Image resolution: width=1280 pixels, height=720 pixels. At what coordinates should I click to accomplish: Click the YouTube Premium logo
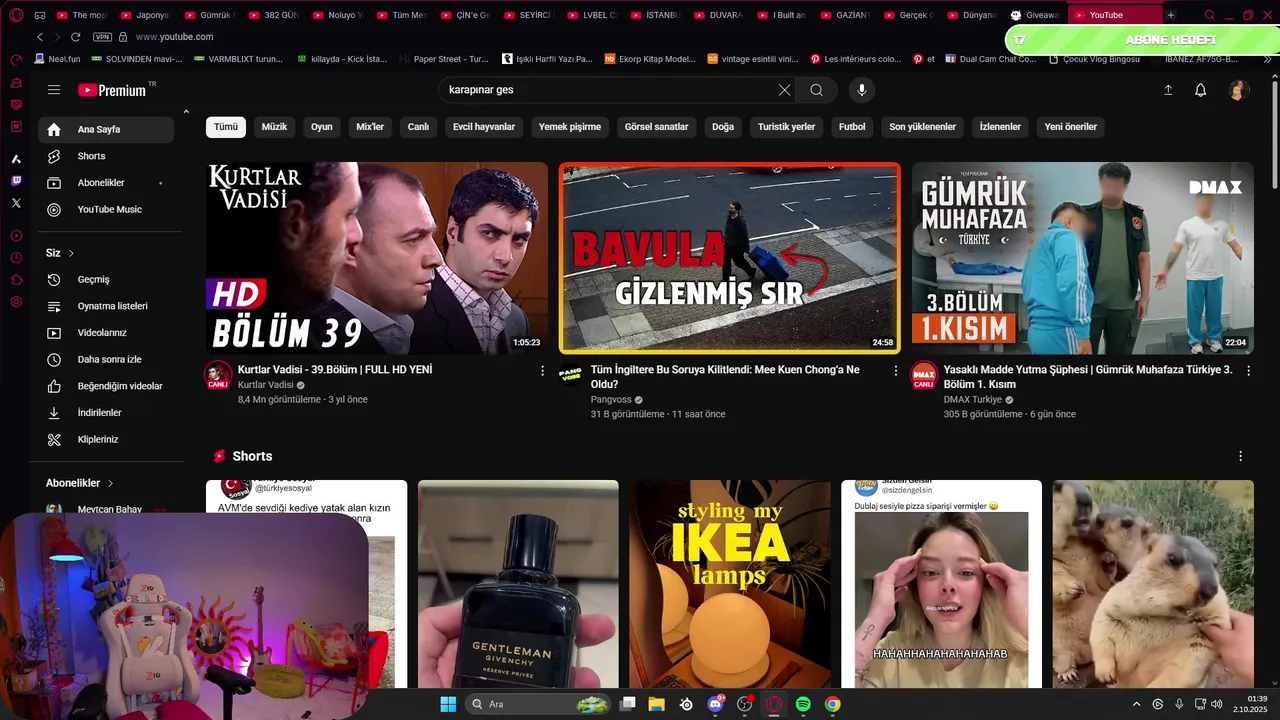[113, 90]
